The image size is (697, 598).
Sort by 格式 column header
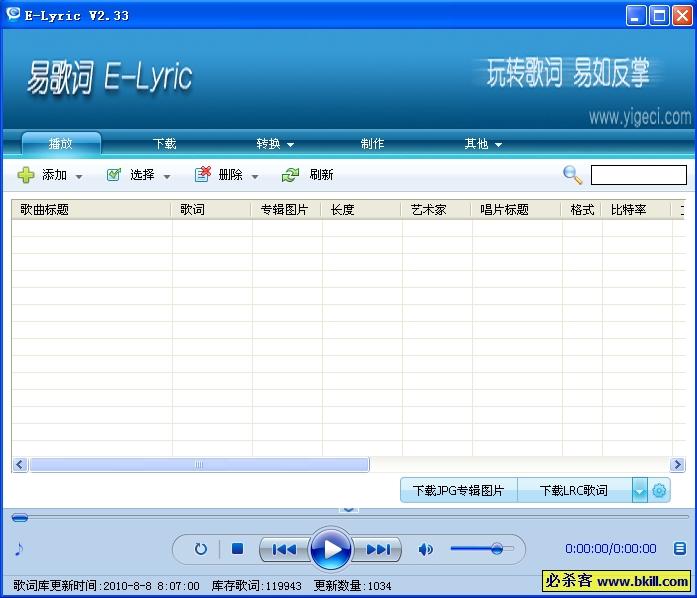click(581, 209)
